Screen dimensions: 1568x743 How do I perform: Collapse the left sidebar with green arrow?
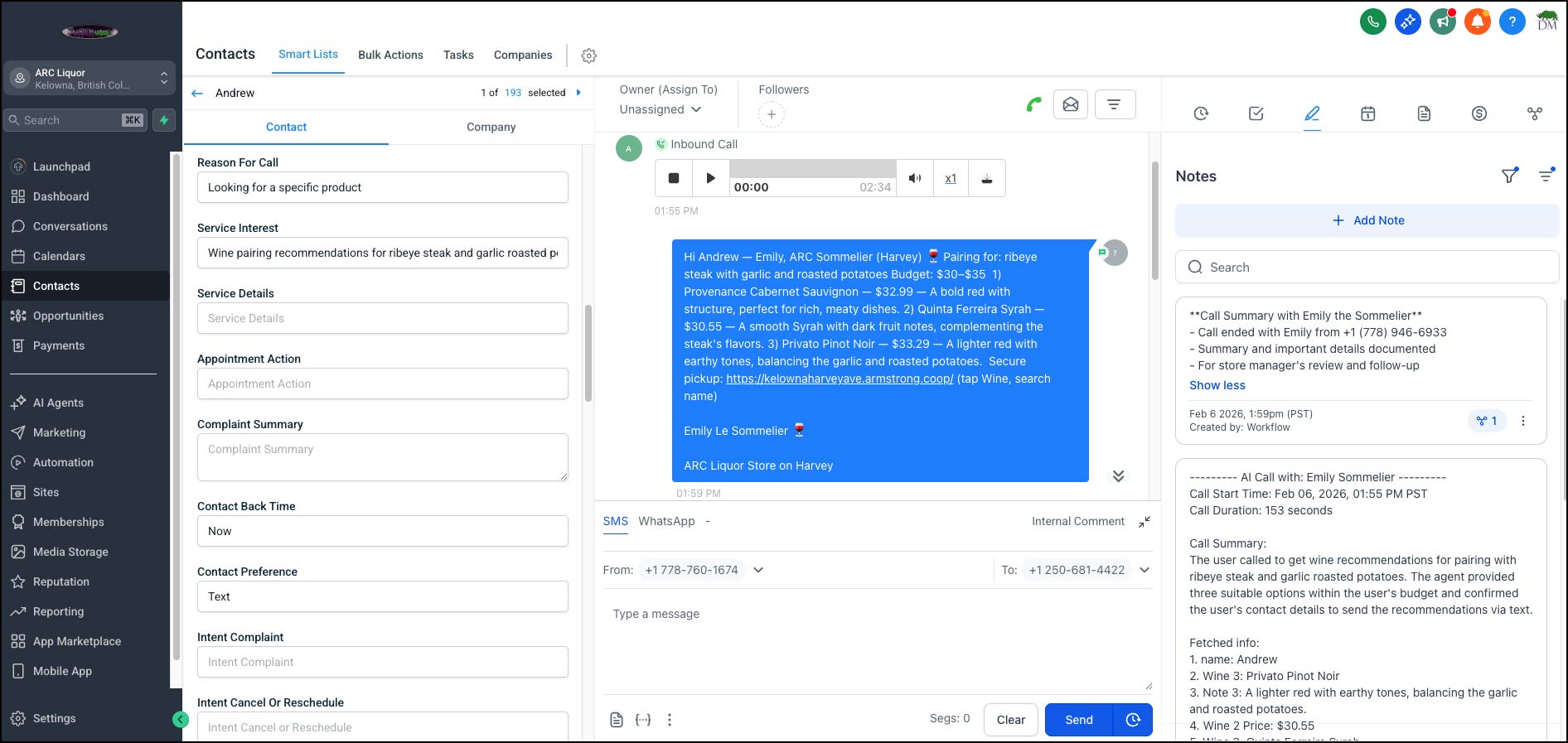[x=180, y=720]
